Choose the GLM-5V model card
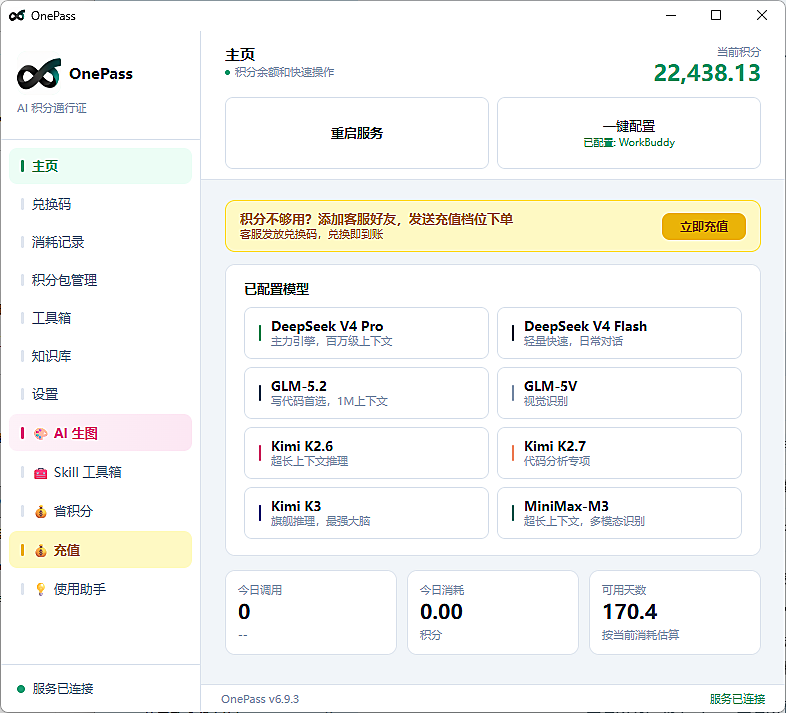The image size is (786, 713). pyautogui.click(x=619, y=393)
